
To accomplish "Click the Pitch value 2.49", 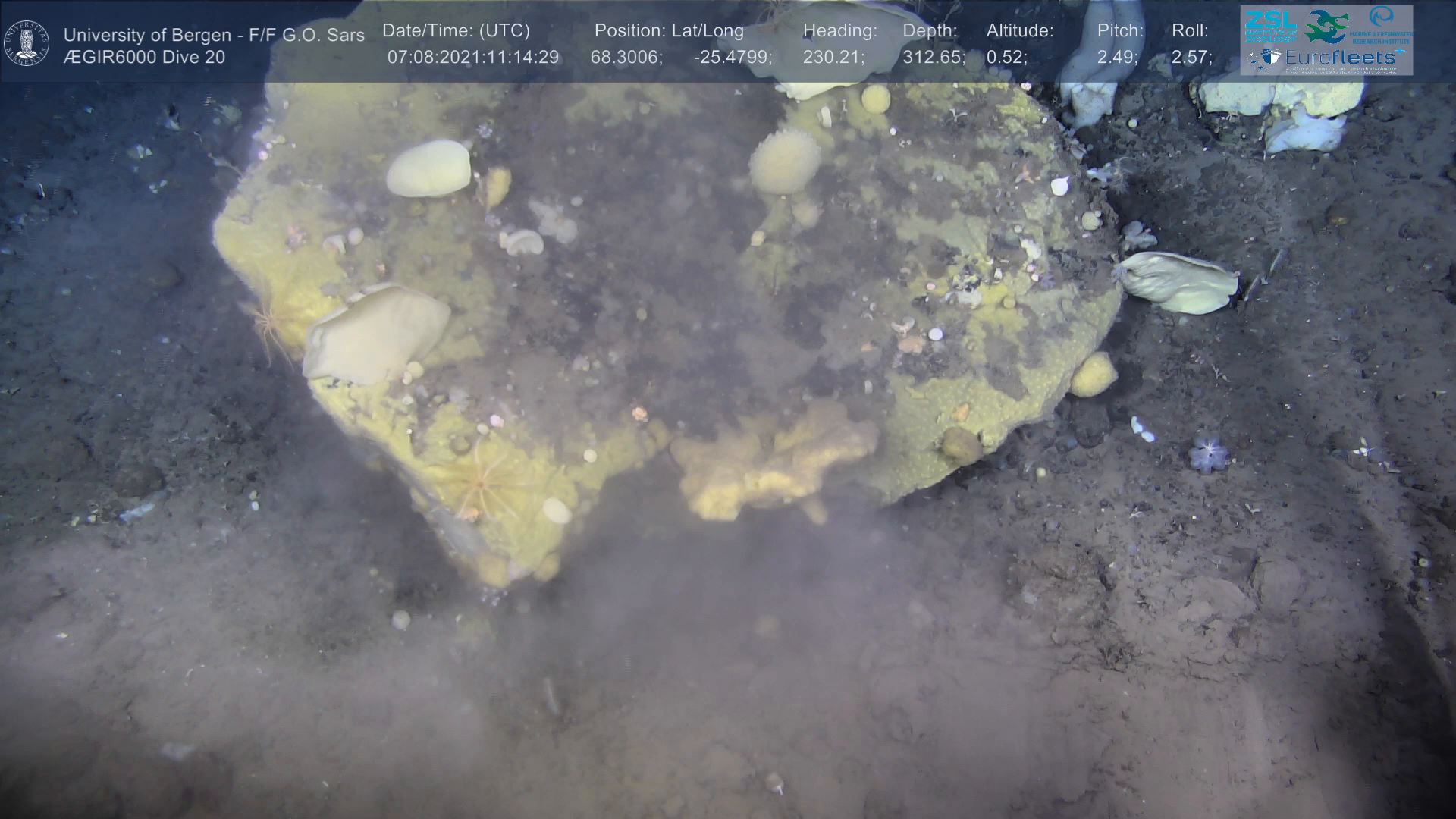I will click(1117, 58).
